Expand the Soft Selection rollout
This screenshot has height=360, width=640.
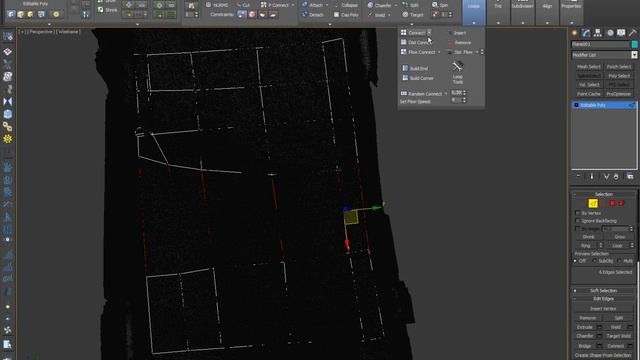coord(603,291)
